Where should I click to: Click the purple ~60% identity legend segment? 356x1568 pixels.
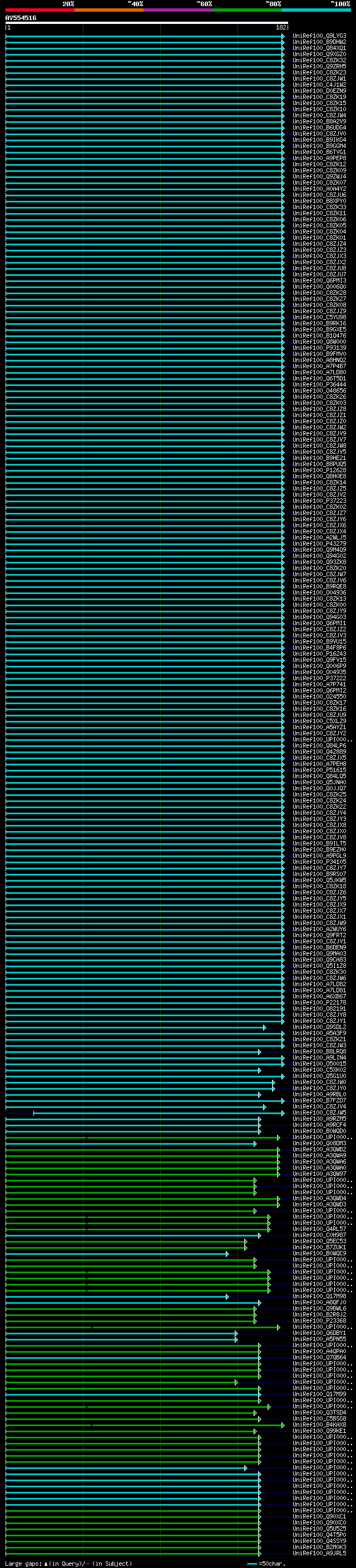179,10
